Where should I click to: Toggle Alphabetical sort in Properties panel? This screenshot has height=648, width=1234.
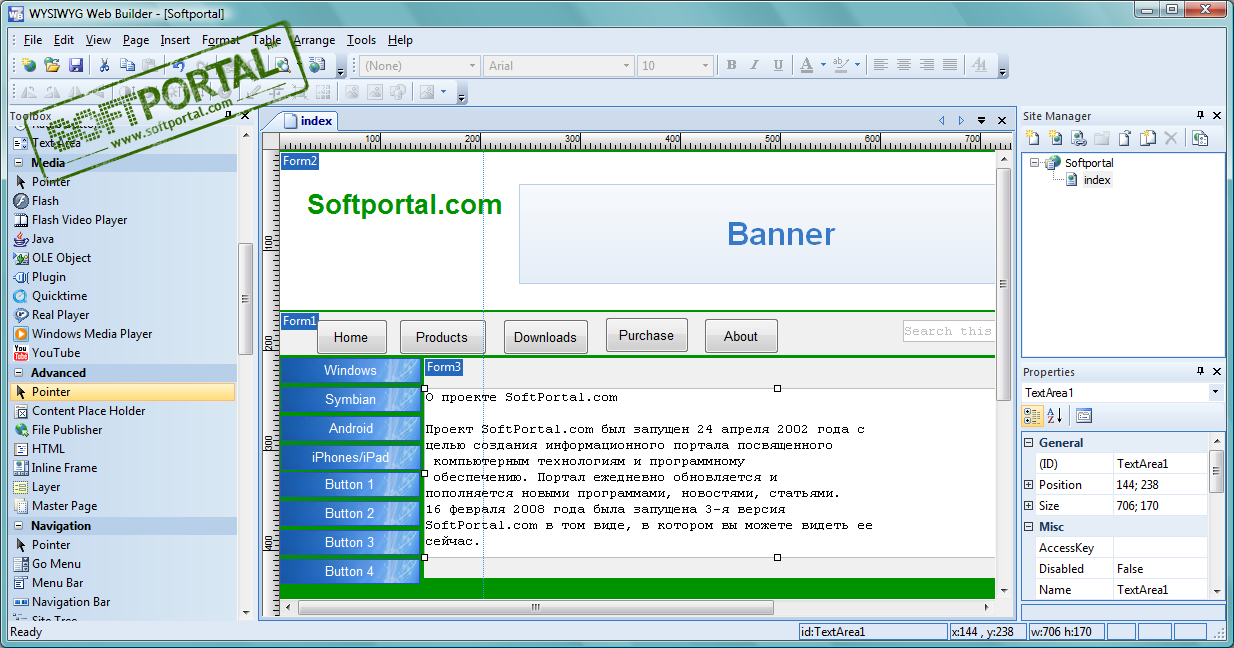[x=1055, y=416]
